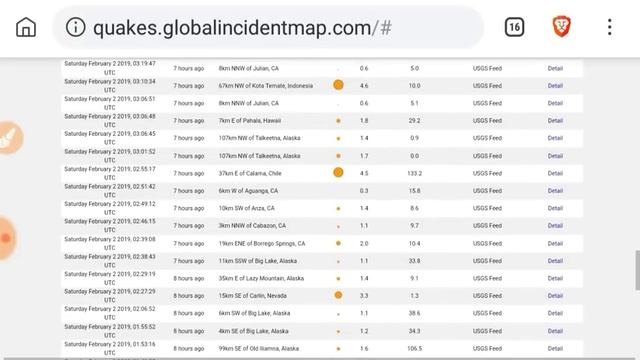Image resolution: width=640 pixels, height=360 pixels.
Task: Select the text '67km NW of Kota Ternate, Indonesia'
Action: [x=266, y=86]
